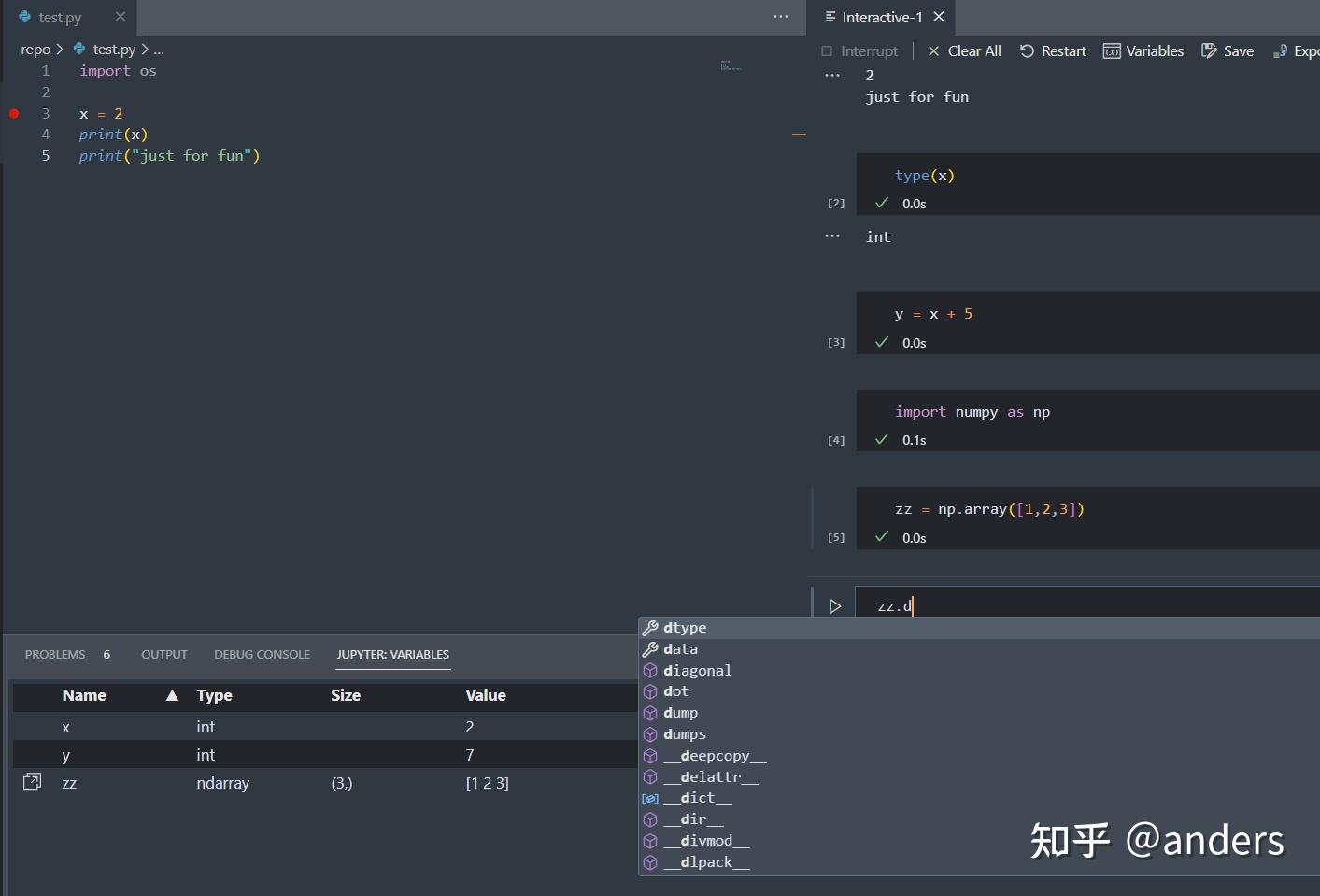Switch to the DEBUG CONSOLE tab
1320x896 pixels.
coord(262,654)
